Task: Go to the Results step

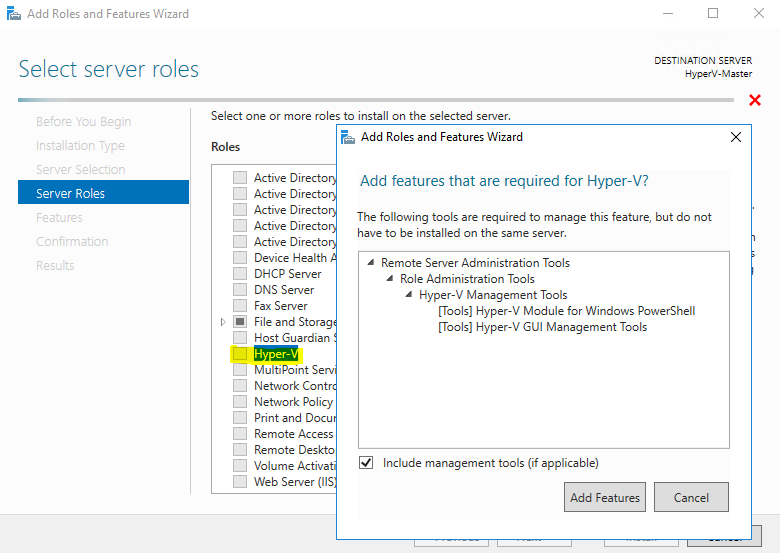Action: click(55, 265)
